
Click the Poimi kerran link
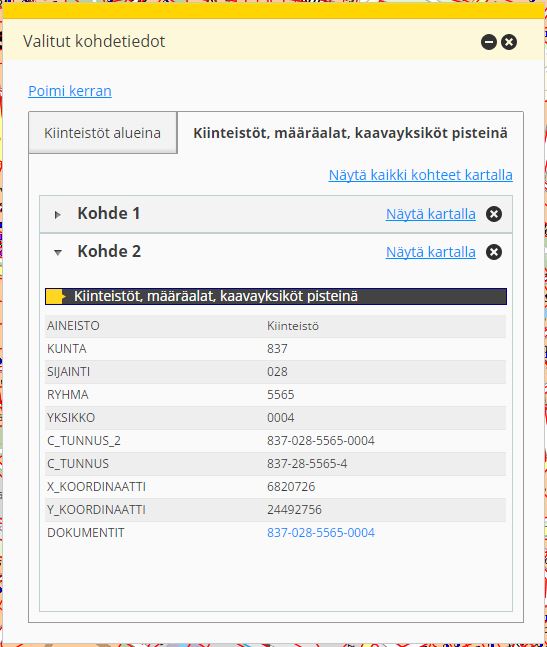click(x=70, y=91)
